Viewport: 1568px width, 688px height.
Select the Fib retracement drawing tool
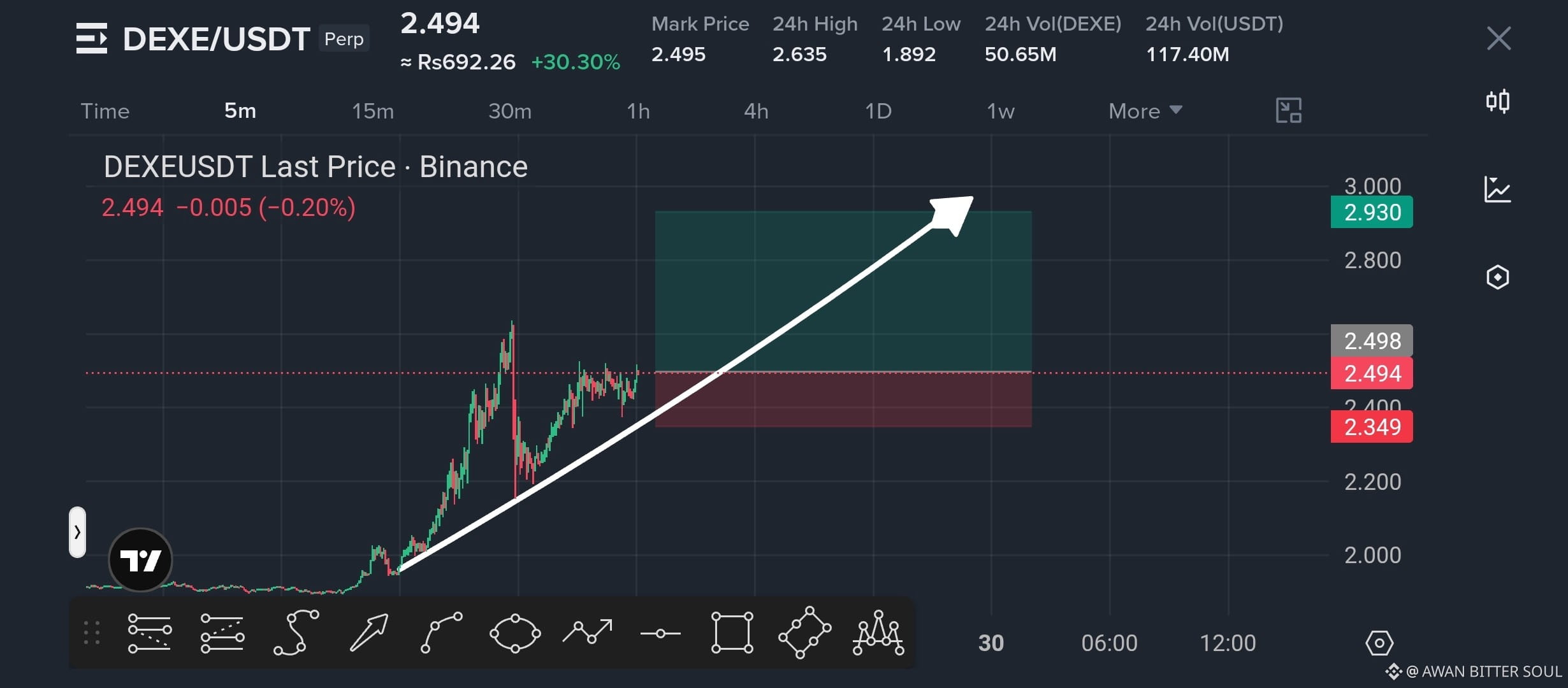pyautogui.click(x=149, y=633)
